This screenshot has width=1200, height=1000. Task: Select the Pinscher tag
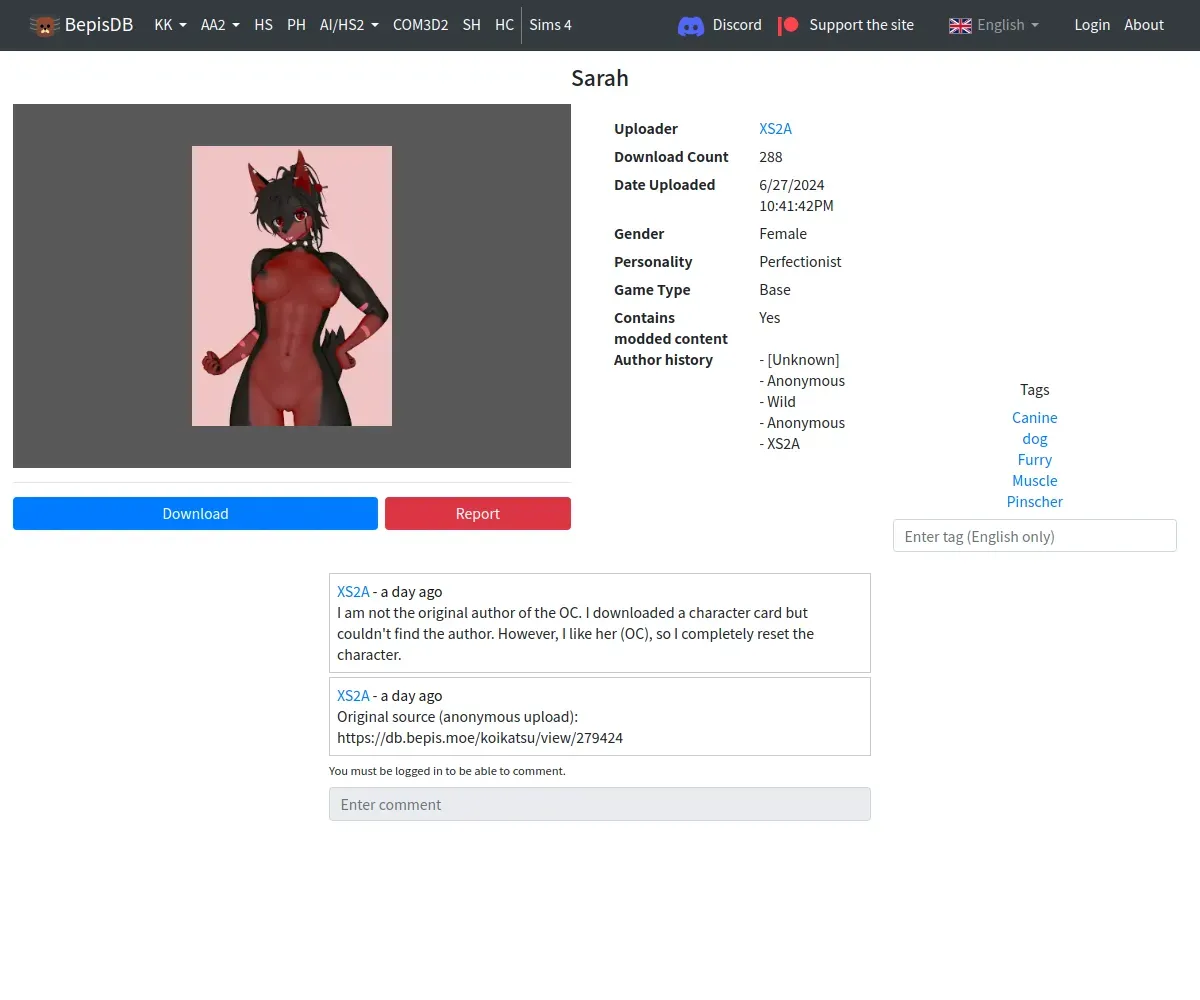click(1034, 501)
